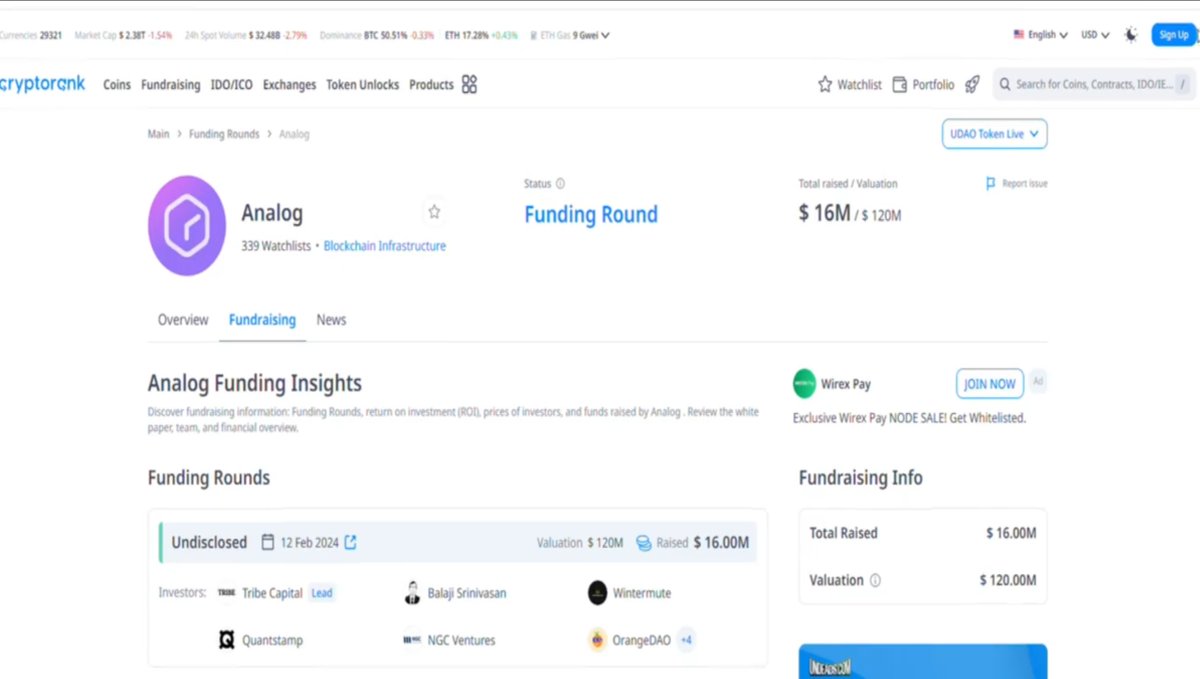Viewport: 1200px width, 679px height.
Task: Click the coins icon beside Raised
Action: [x=644, y=543]
